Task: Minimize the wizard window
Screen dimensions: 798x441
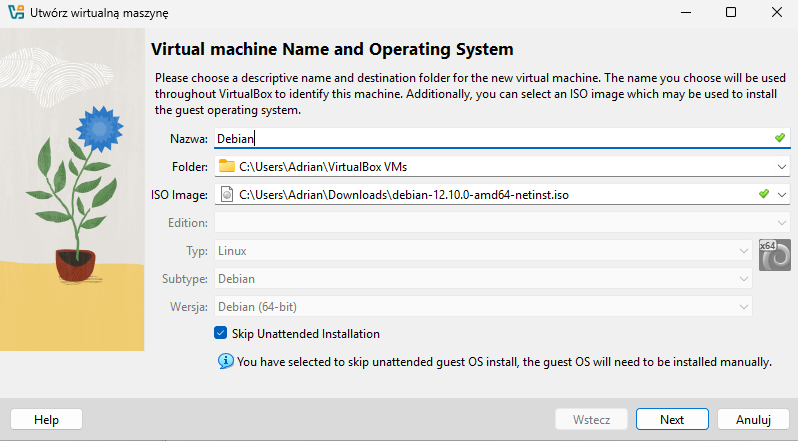Action: pos(686,12)
